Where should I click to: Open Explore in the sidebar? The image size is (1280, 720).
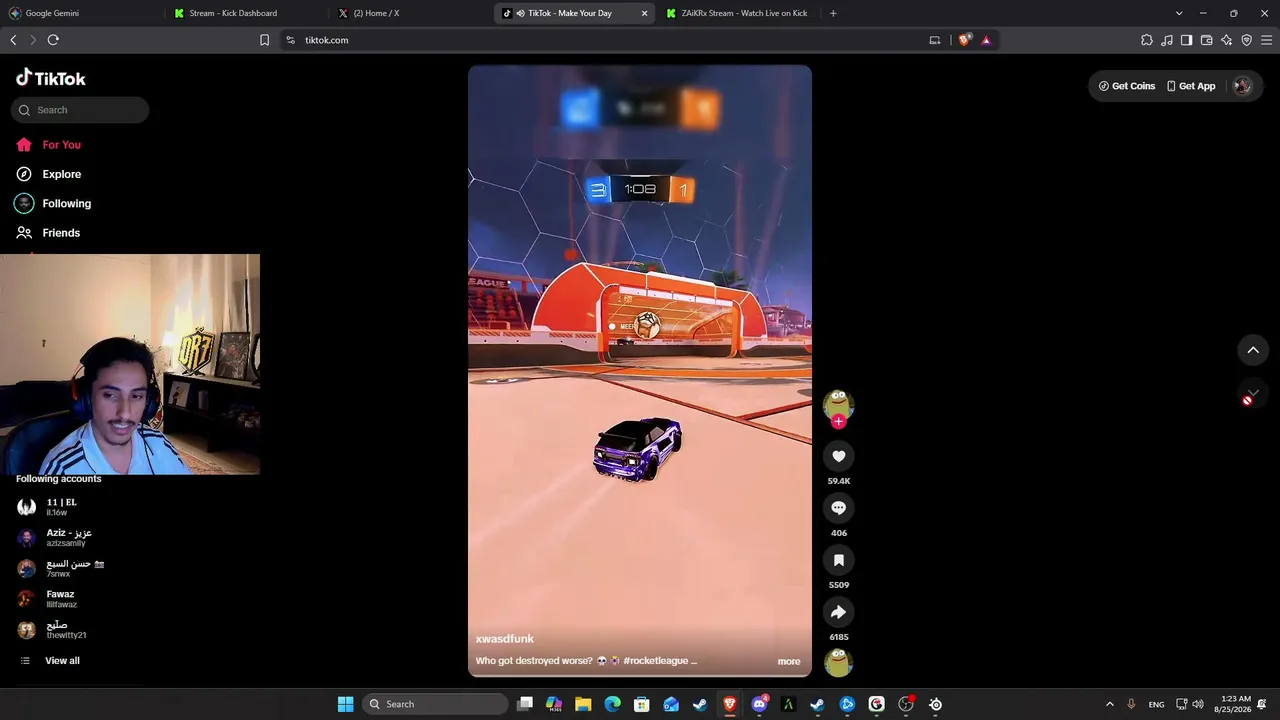coord(49,174)
